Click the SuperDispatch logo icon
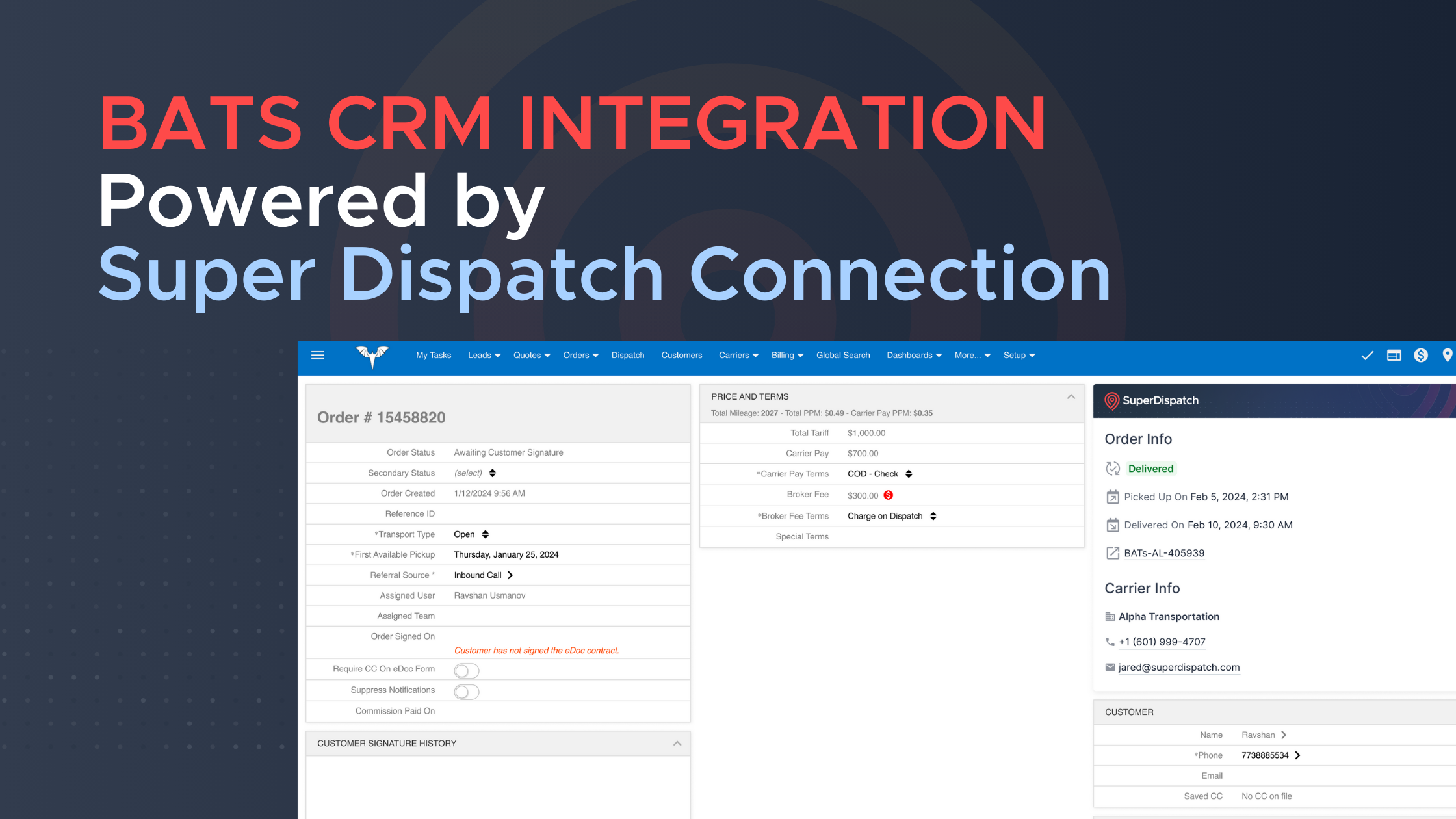This screenshot has height=819, width=1456. 1111,401
